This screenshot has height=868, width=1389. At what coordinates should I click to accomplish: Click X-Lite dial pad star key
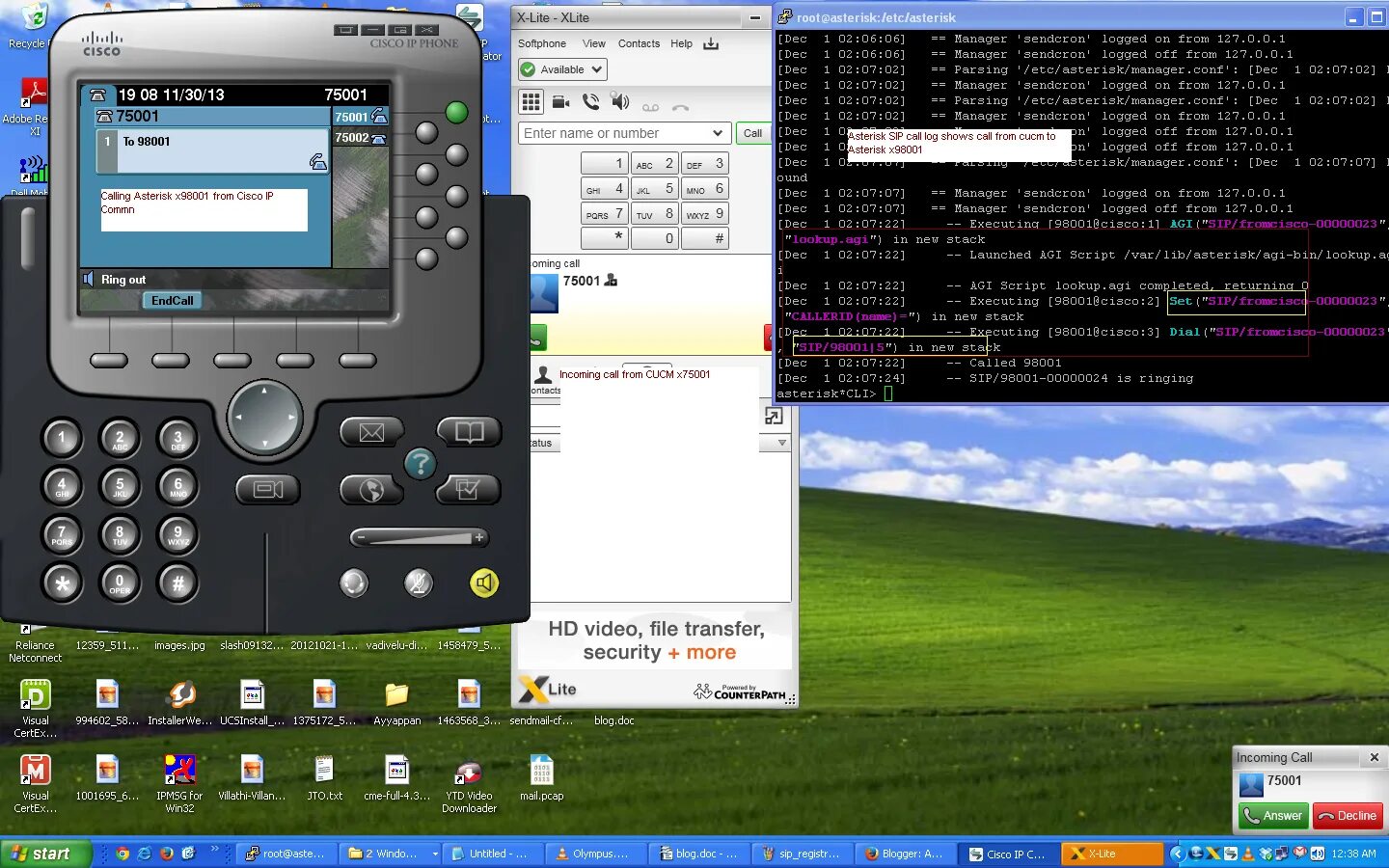tap(605, 239)
